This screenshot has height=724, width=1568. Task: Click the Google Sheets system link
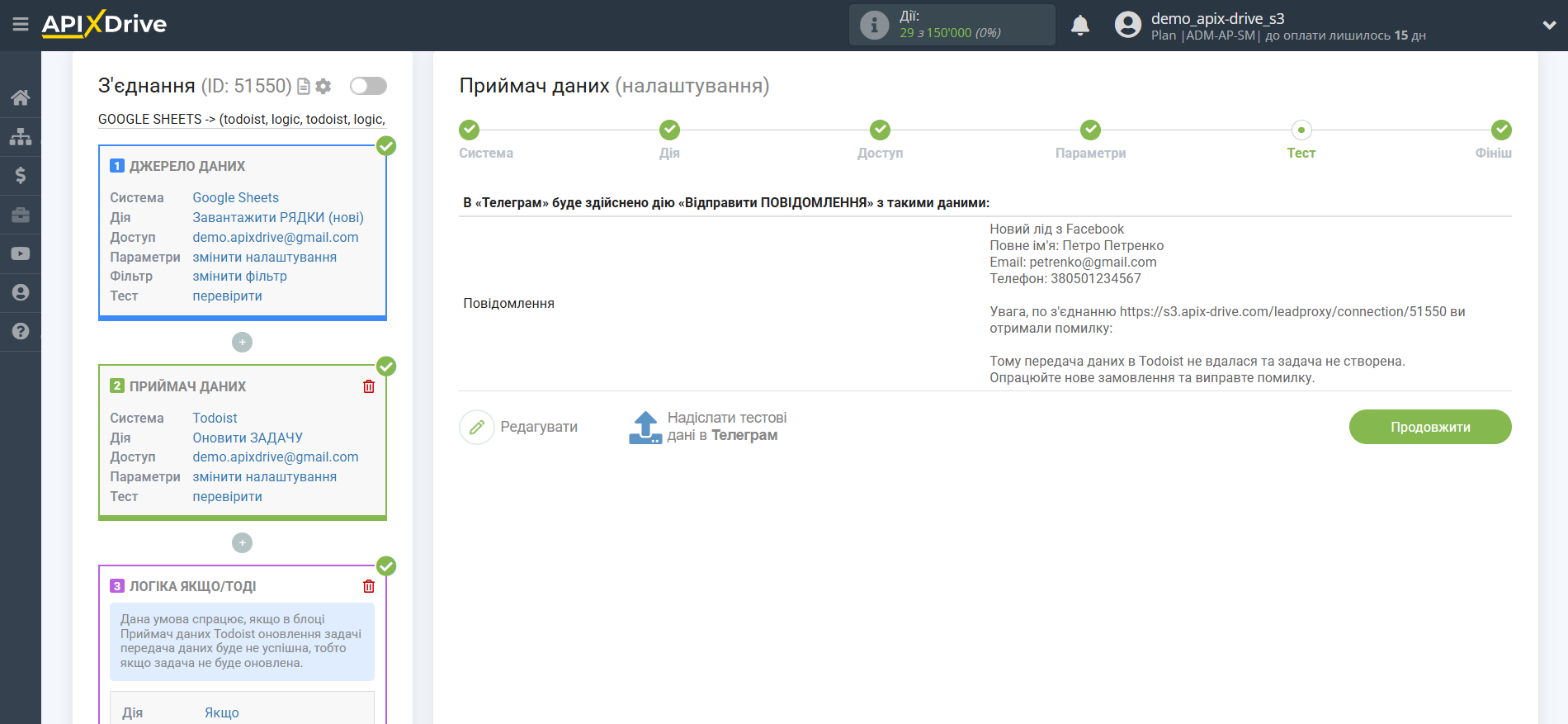(x=235, y=197)
